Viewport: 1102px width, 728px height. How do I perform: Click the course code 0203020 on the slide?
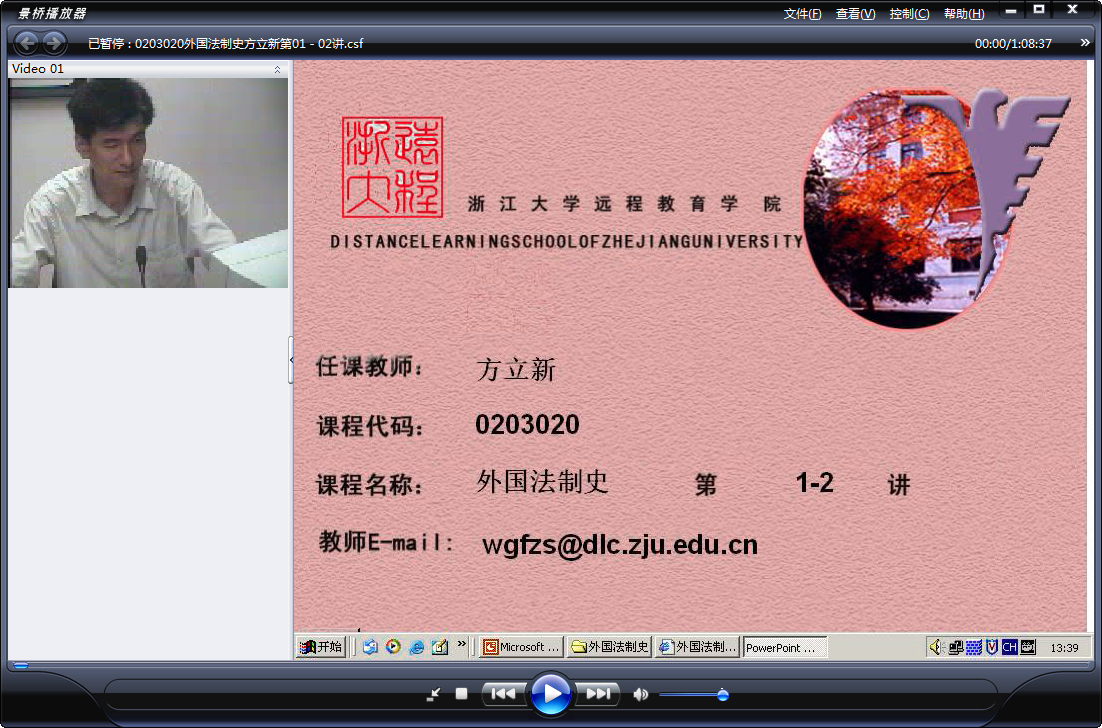tap(527, 424)
